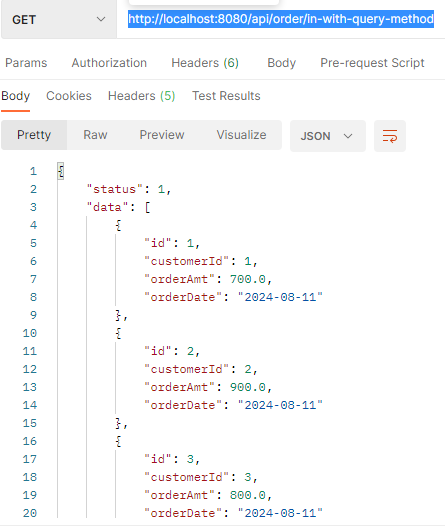
Task: Click the "status" key on line 2
Action: pos(115,189)
